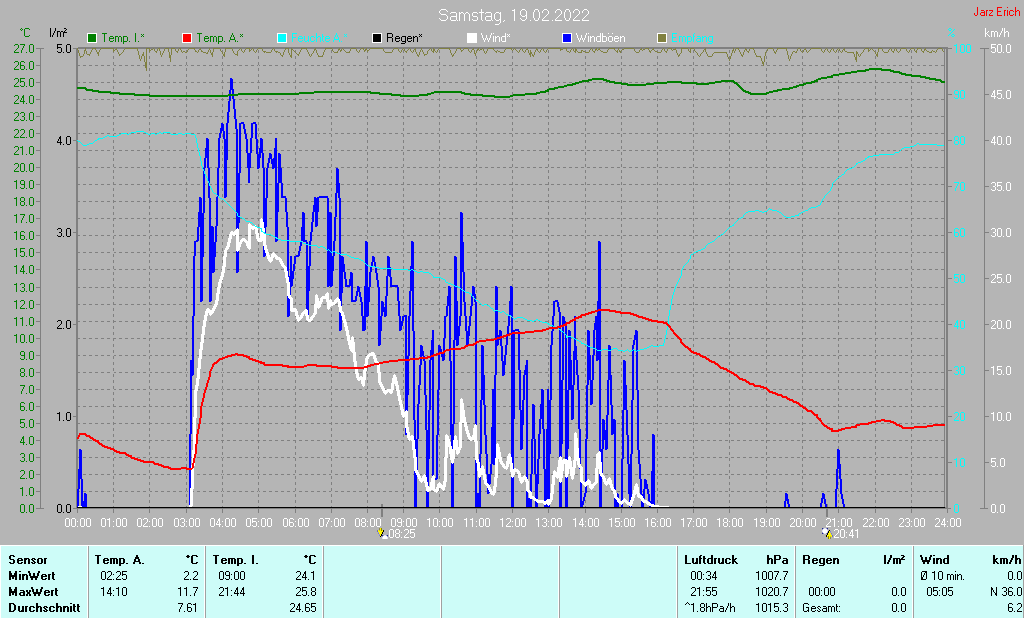Click the 'Gesamt:' rain total label
The image size is (1024, 618).
pyautogui.click(x=822, y=608)
